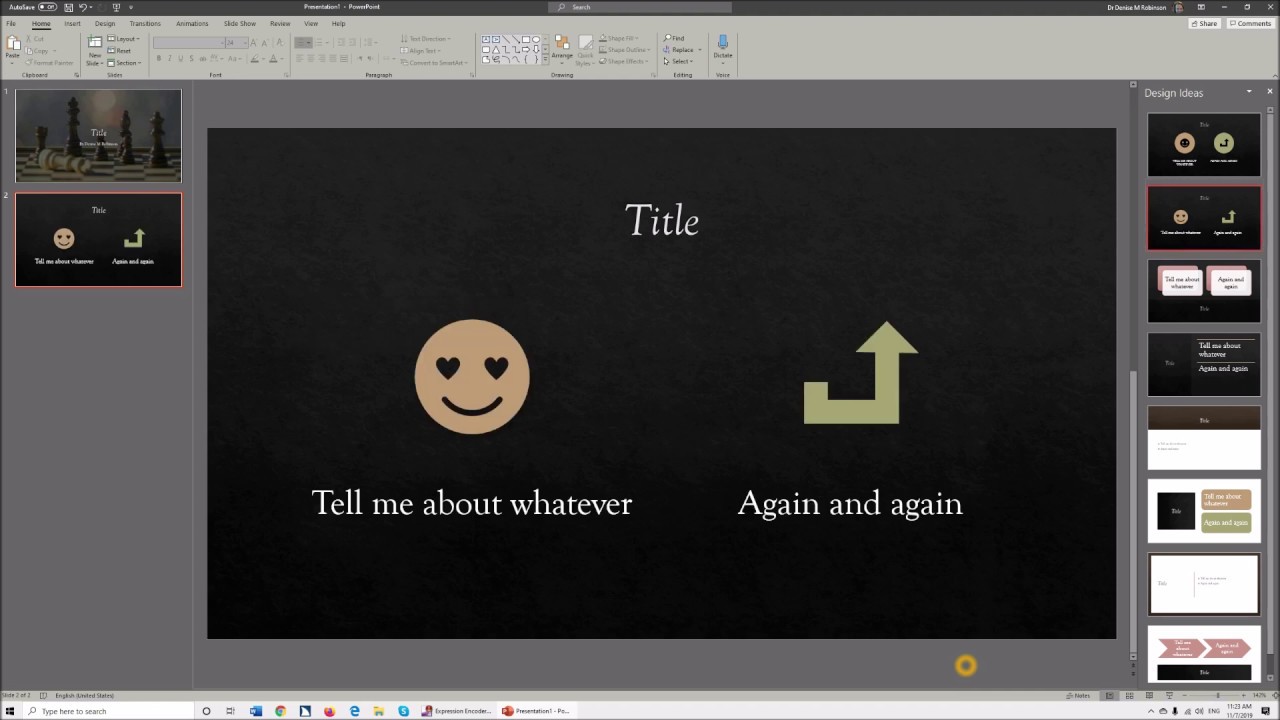This screenshot has width=1280, height=720.
Task: Switch to the Design tab
Action: [105, 23]
